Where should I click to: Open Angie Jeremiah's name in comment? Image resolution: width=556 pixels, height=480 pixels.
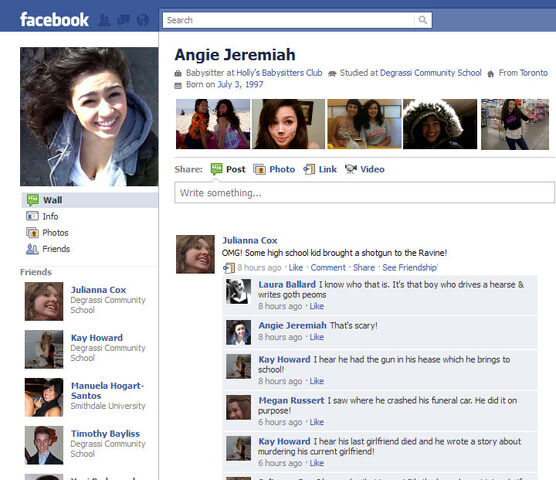tap(292, 325)
